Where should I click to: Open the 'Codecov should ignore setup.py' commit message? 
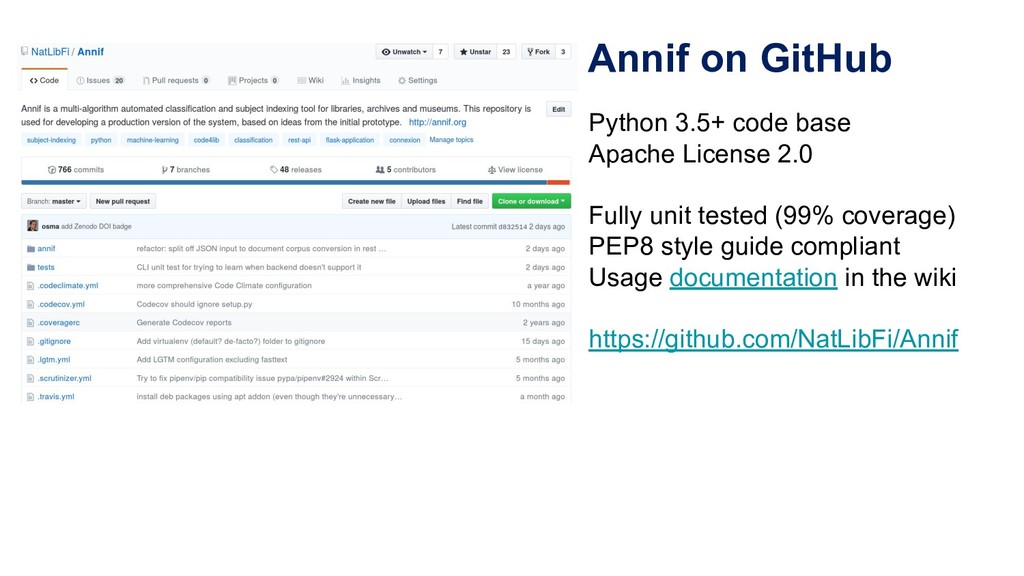194,304
